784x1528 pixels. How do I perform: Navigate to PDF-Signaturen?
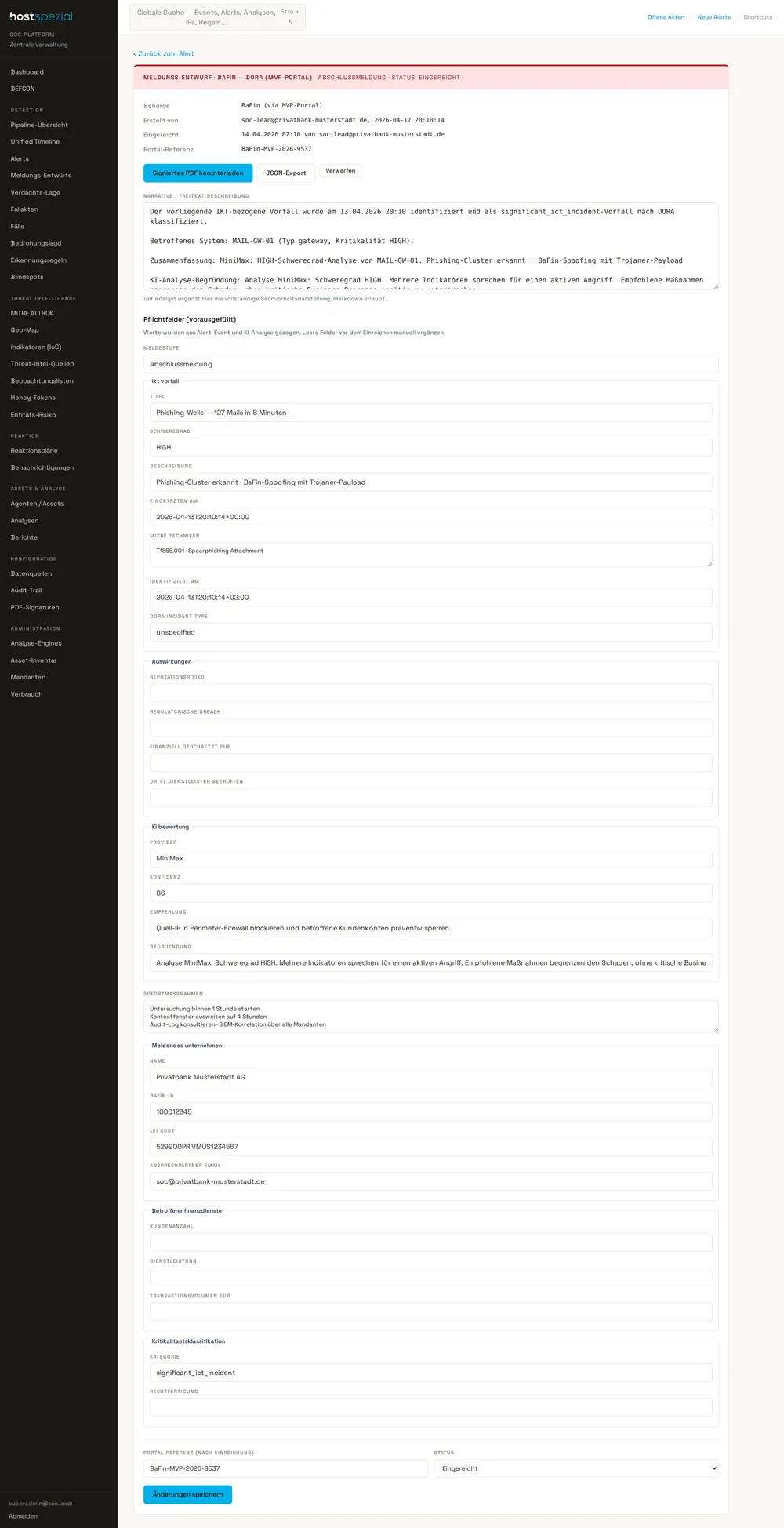(35, 608)
